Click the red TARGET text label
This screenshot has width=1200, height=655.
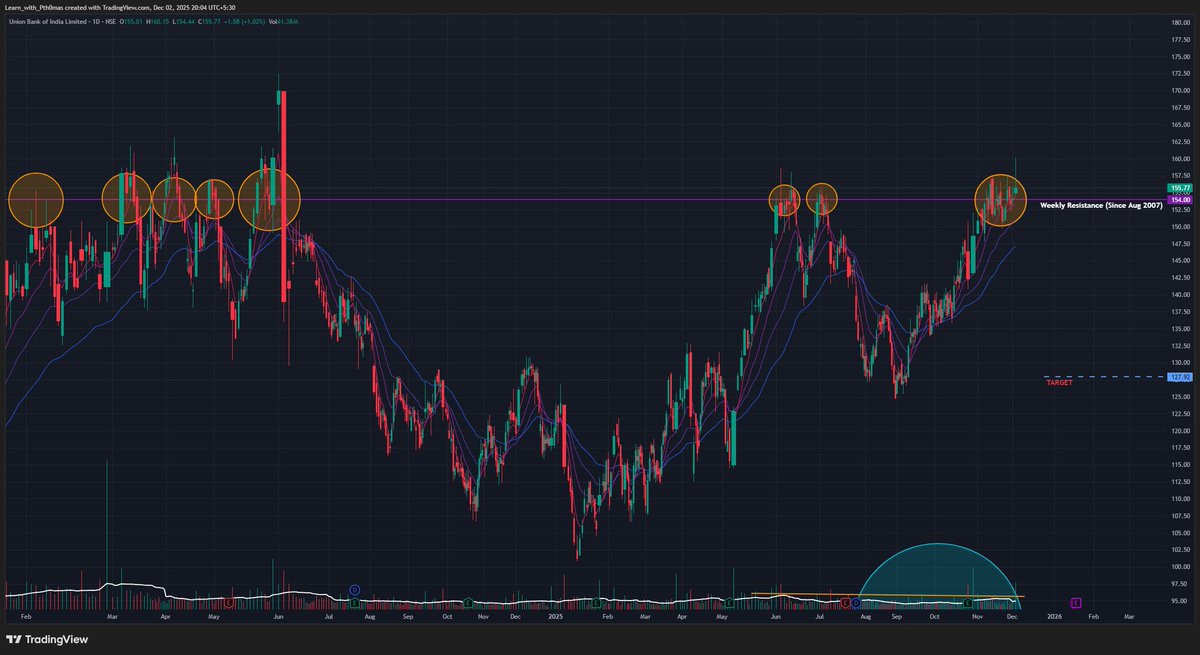point(1059,383)
